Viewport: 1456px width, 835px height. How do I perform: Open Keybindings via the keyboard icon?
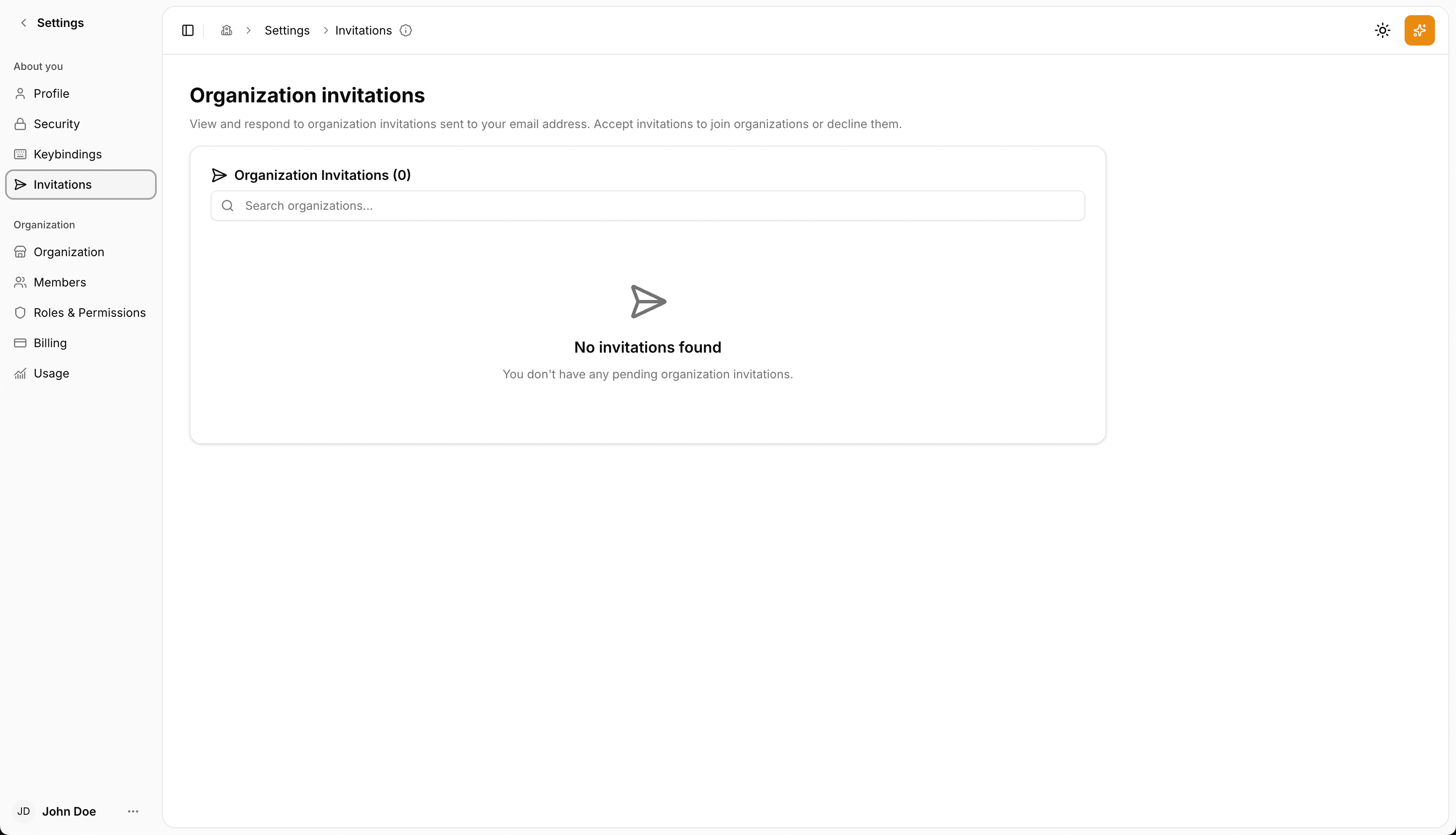point(21,154)
